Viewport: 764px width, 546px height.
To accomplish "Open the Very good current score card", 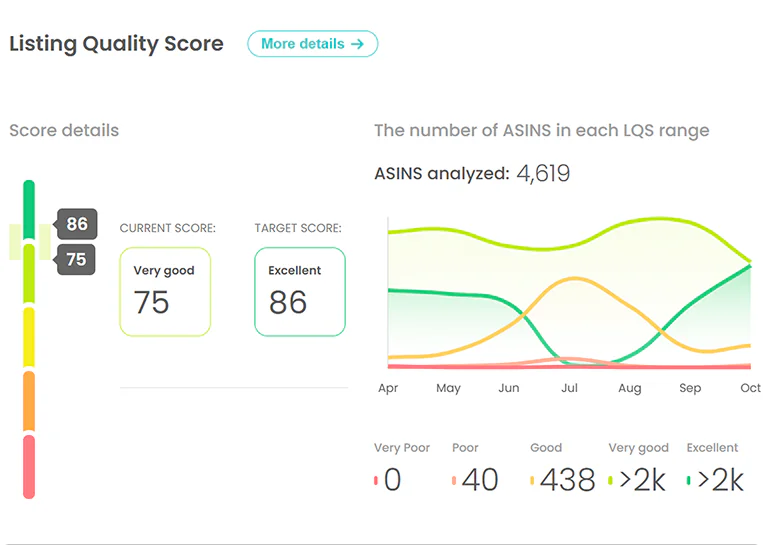I will [x=165, y=291].
